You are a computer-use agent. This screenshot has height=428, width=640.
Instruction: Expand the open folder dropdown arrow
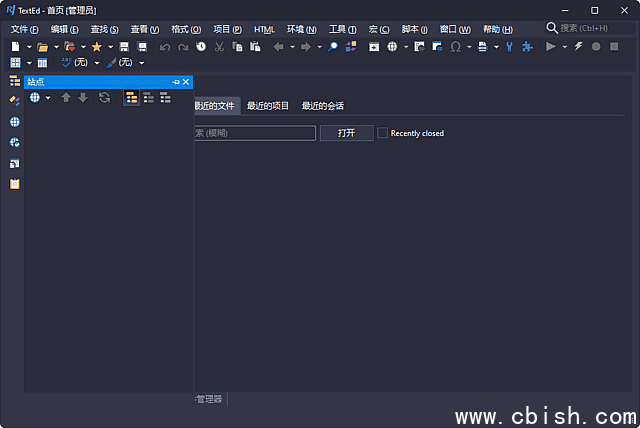[x=56, y=47]
